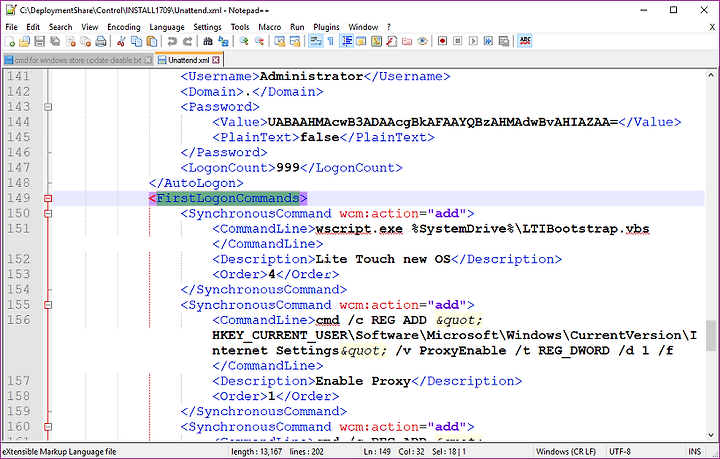Click Synchronize Vertical Scrolling icon
The image size is (720, 459).
(x=280, y=41)
